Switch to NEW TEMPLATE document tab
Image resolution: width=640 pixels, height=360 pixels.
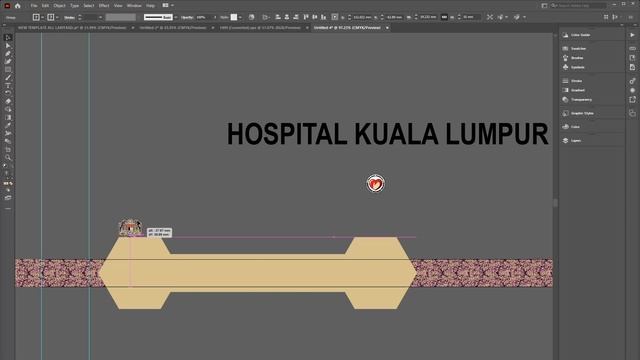[72, 28]
